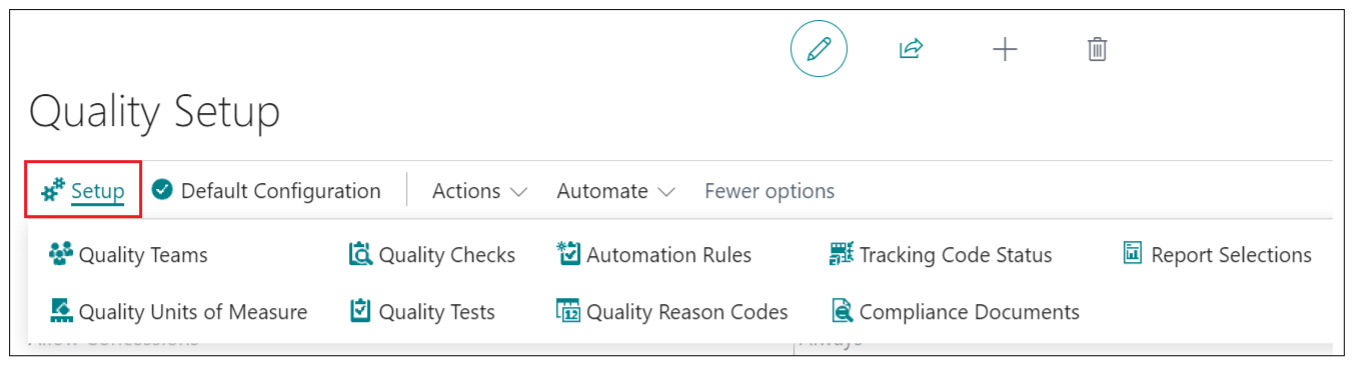Open Report Selections icon
The image size is (1356, 367).
click(x=1132, y=254)
